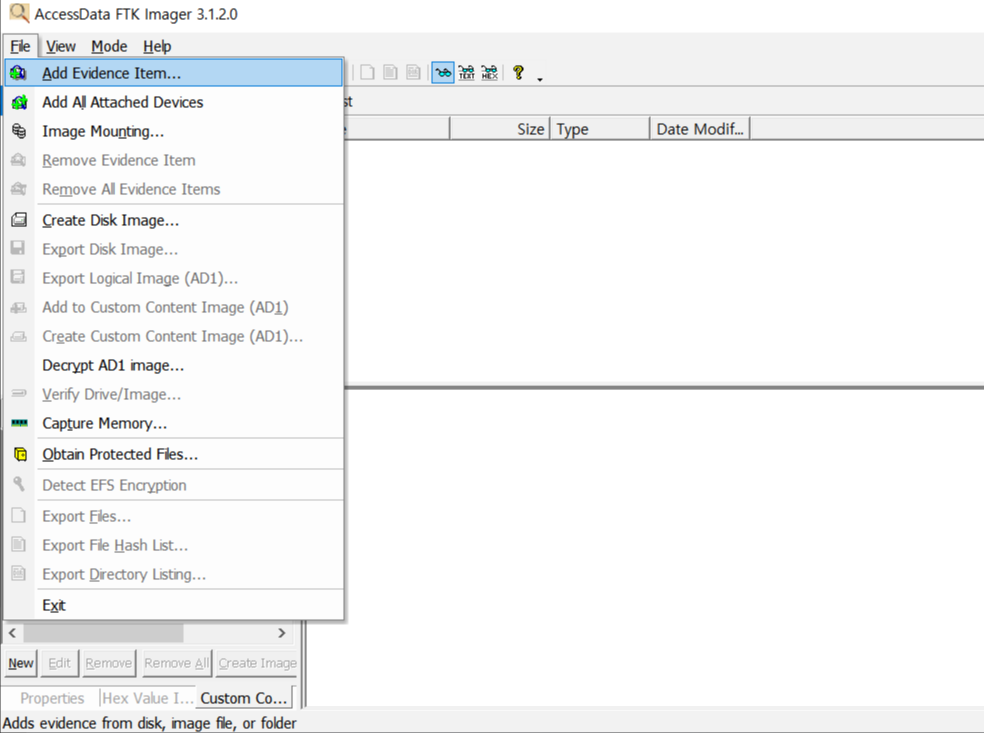Click the automatic preview glasses toolbar icon
This screenshot has height=733, width=984.
[443, 73]
